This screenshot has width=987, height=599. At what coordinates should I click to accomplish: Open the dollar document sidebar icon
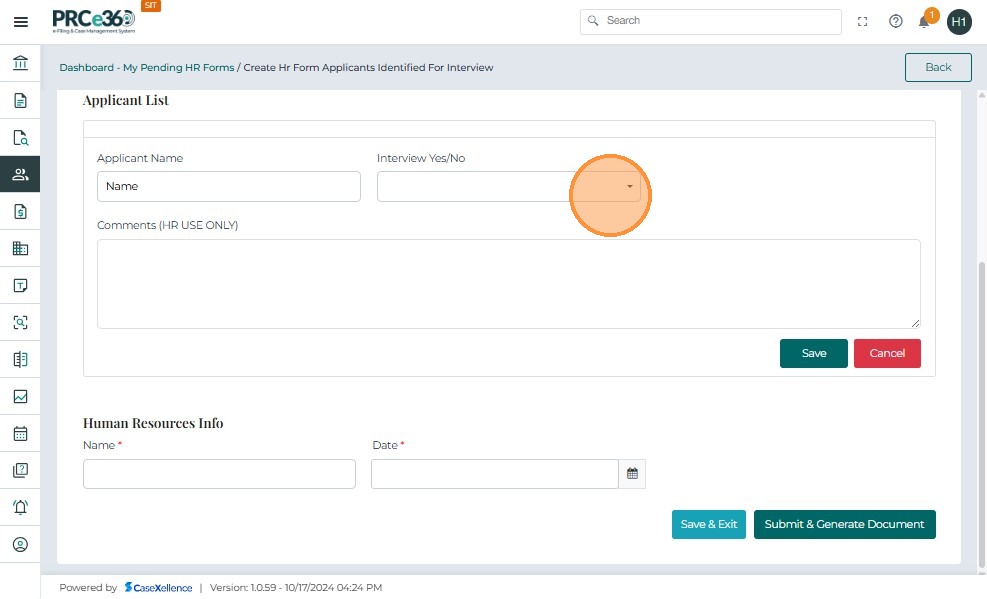tap(20, 211)
